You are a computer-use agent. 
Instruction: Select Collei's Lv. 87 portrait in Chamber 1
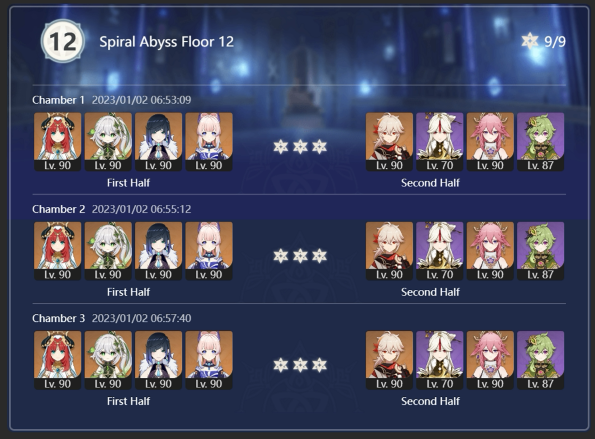pyautogui.click(x=541, y=142)
